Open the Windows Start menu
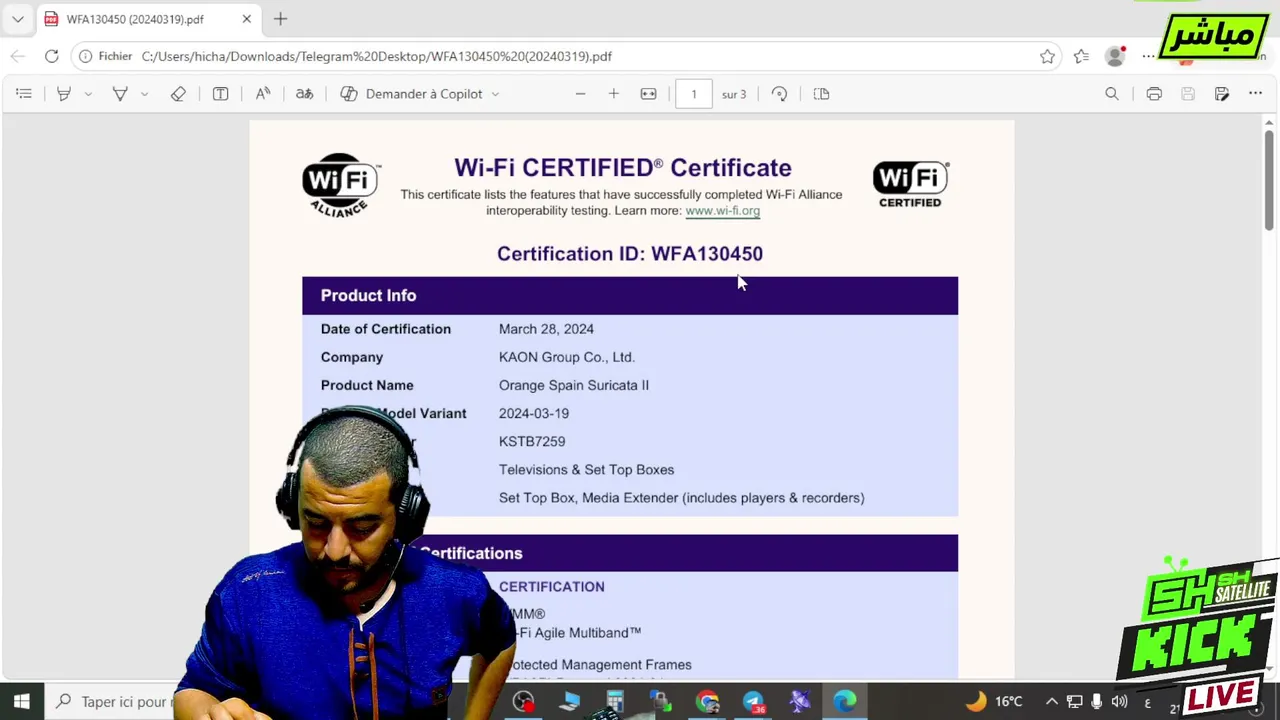The image size is (1280, 720). point(21,701)
